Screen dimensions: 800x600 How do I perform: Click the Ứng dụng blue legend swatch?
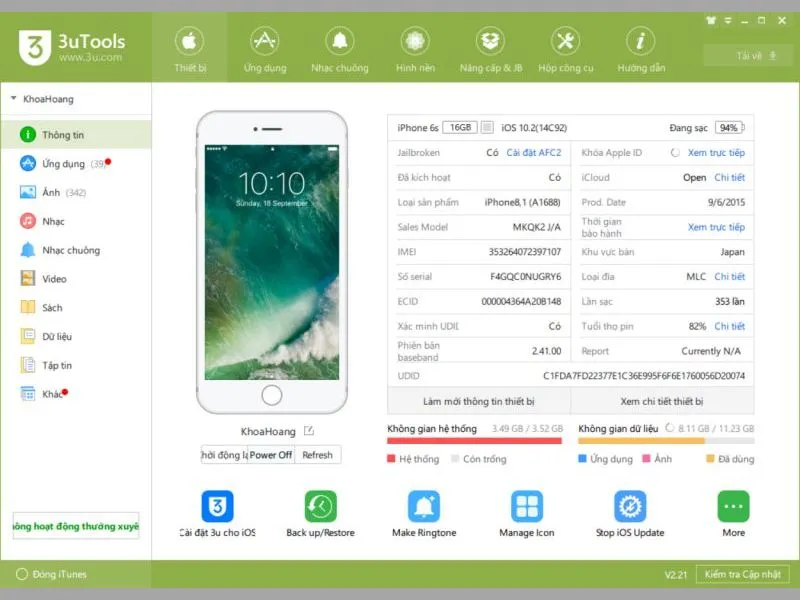[582, 459]
